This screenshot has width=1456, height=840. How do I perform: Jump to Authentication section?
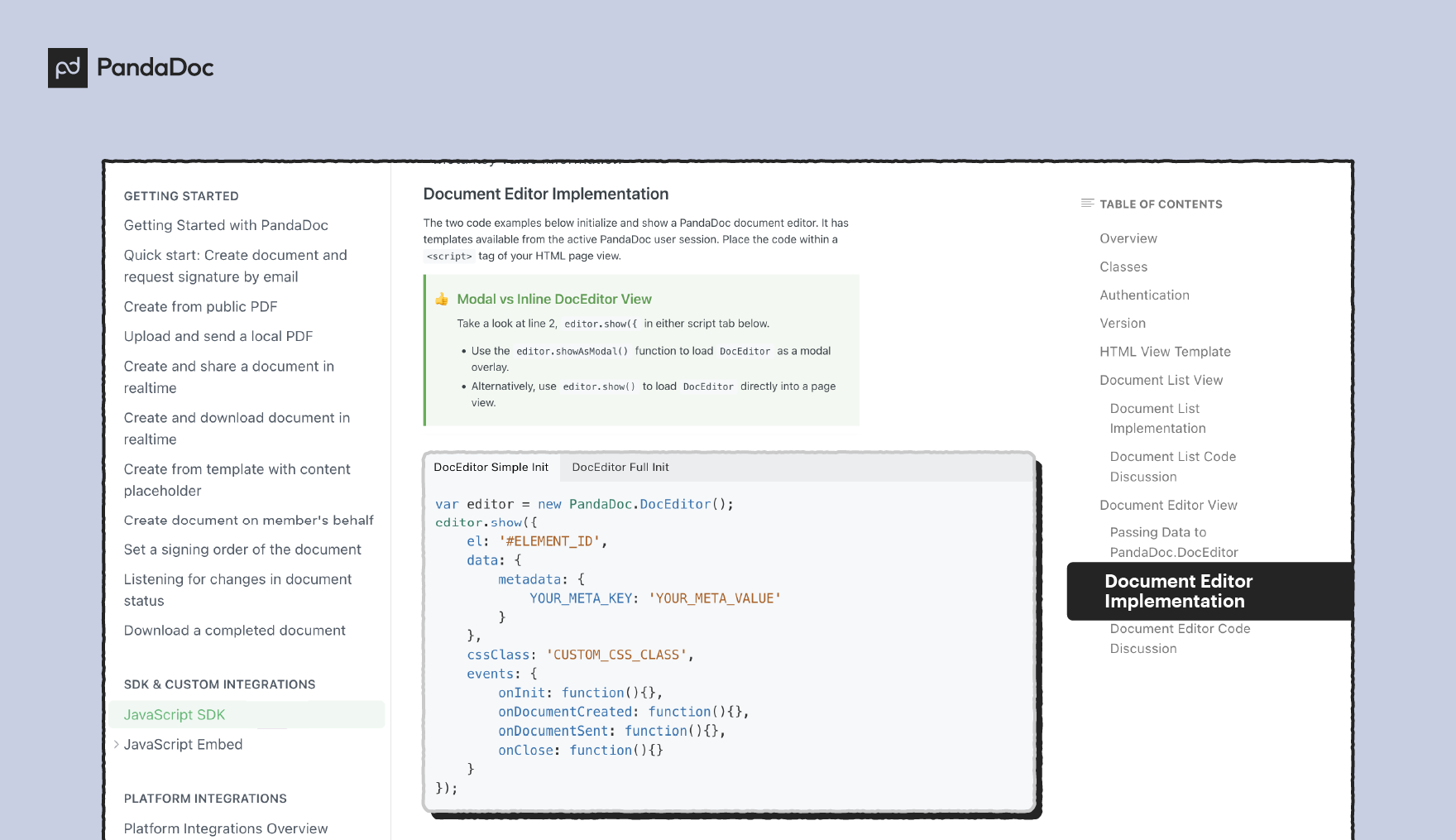[1144, 295]
